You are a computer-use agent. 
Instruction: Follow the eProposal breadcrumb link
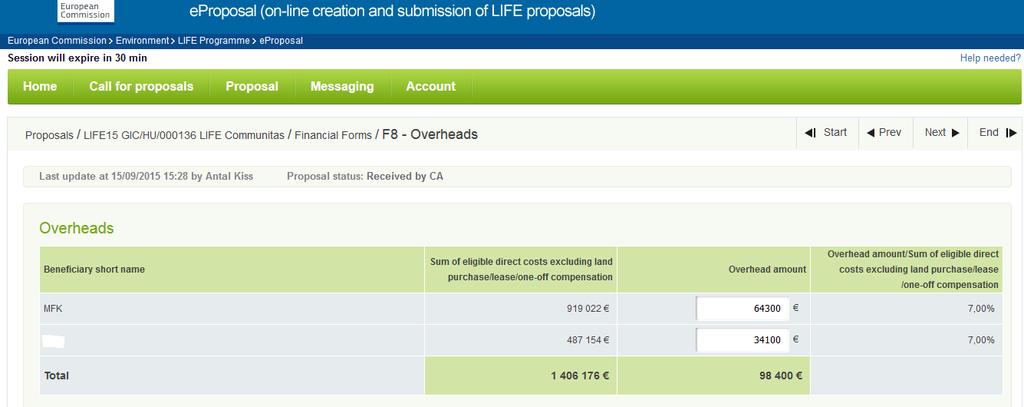click(281, 41)
